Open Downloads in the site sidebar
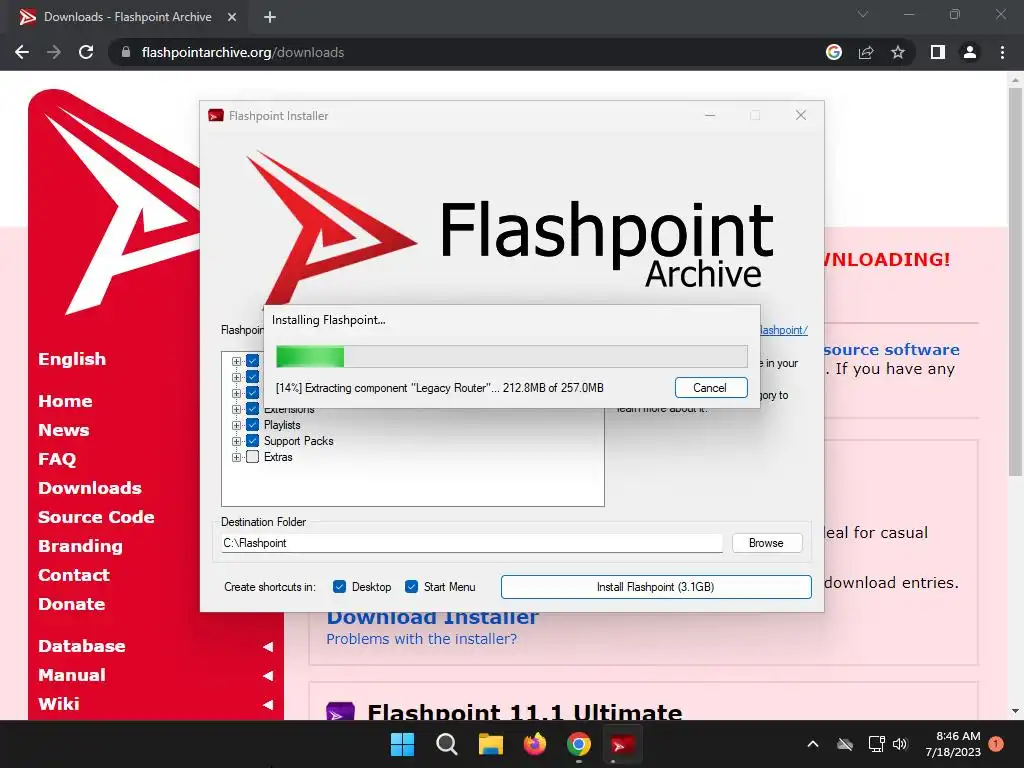 [89, 488]
